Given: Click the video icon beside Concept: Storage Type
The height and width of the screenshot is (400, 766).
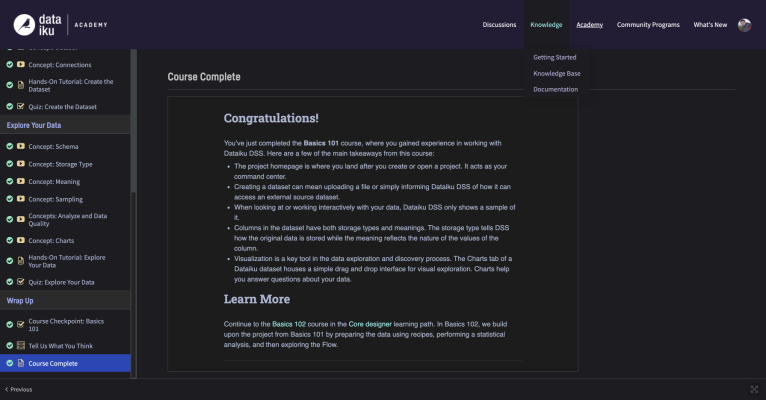Looking at the screenshot, I should (21, 164).
